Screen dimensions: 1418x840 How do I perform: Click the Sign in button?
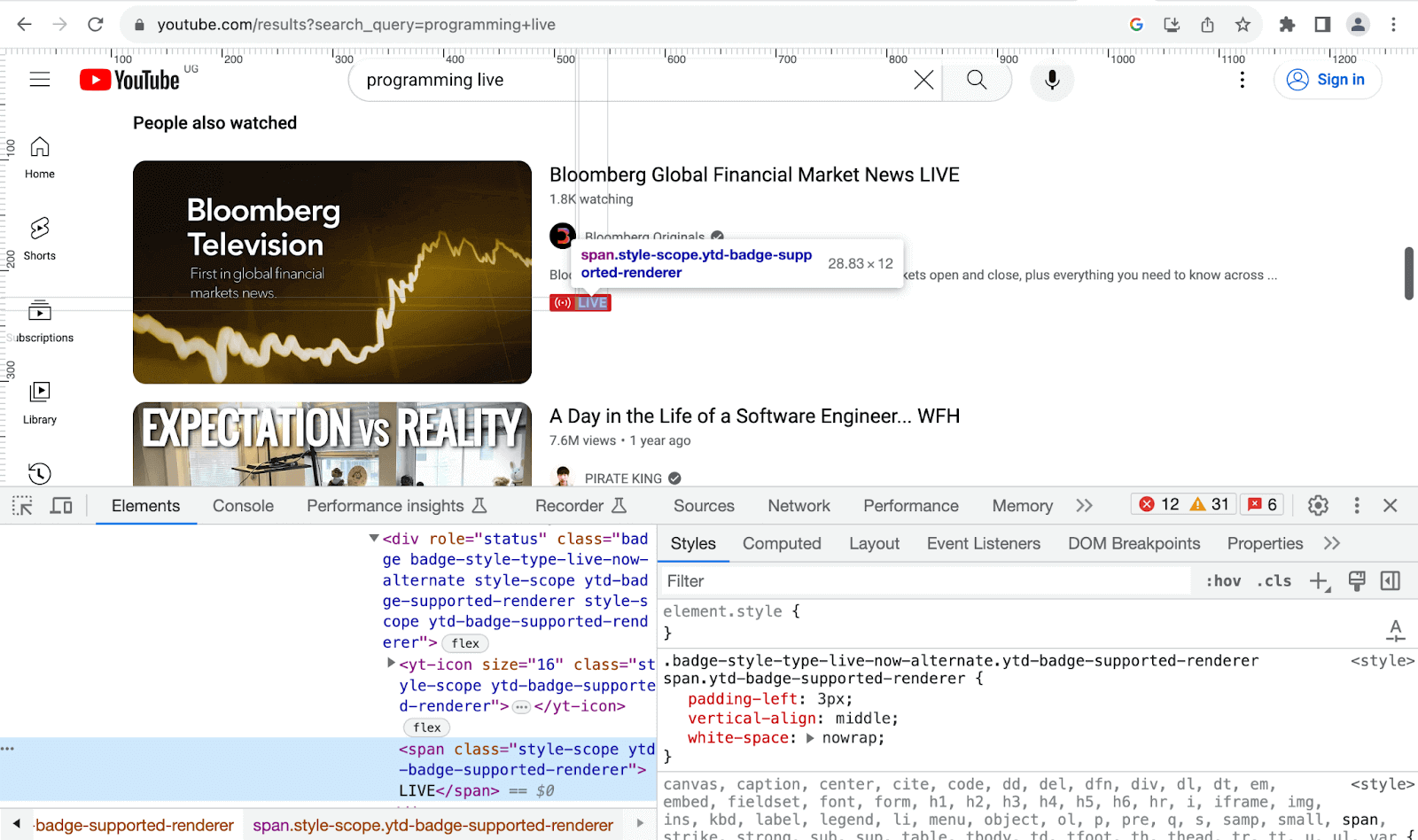point(1327,80)
